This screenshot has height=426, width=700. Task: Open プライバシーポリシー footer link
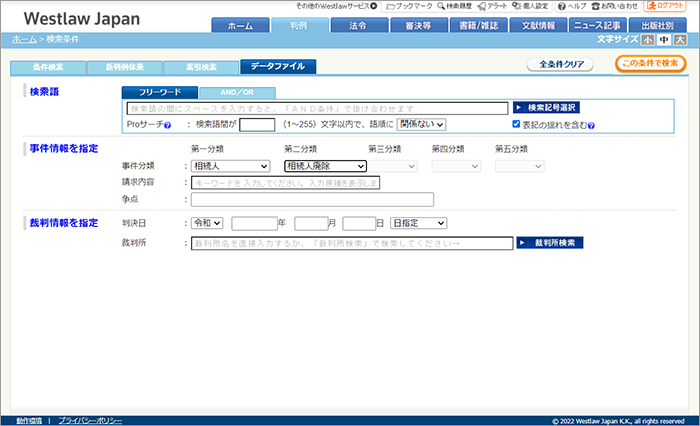click(x=90, y=421)
